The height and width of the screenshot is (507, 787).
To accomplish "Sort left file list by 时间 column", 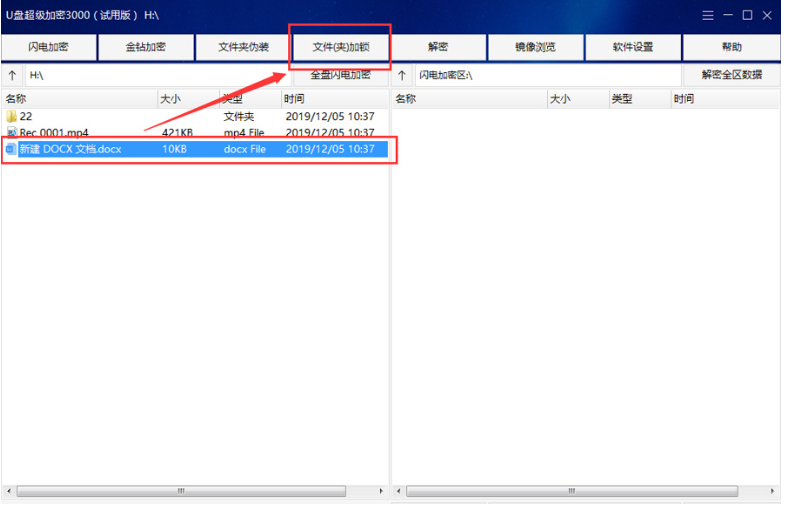I will [294, 99].
